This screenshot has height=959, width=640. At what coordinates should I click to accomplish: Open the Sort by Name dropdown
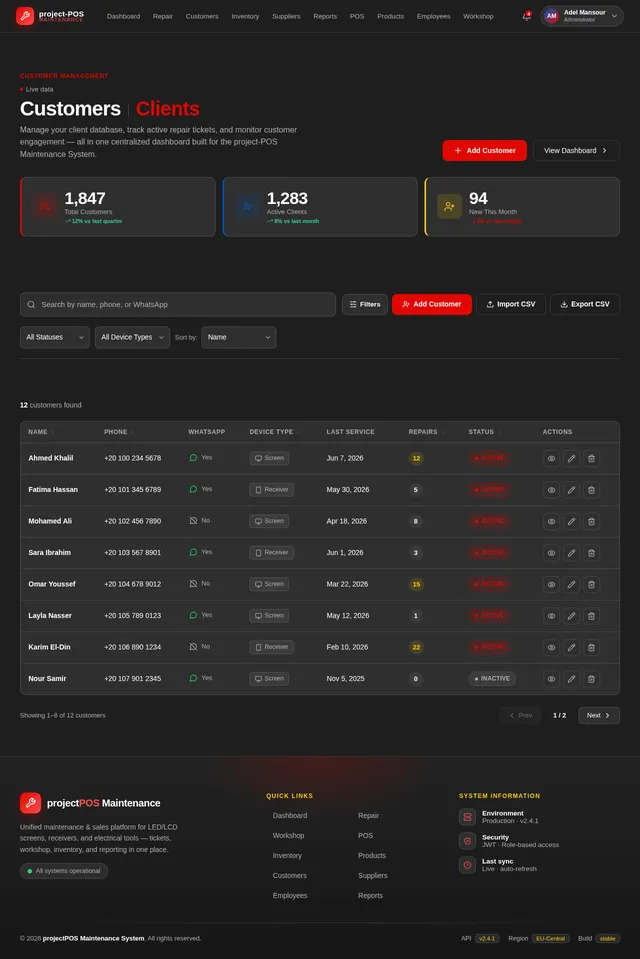239,338
